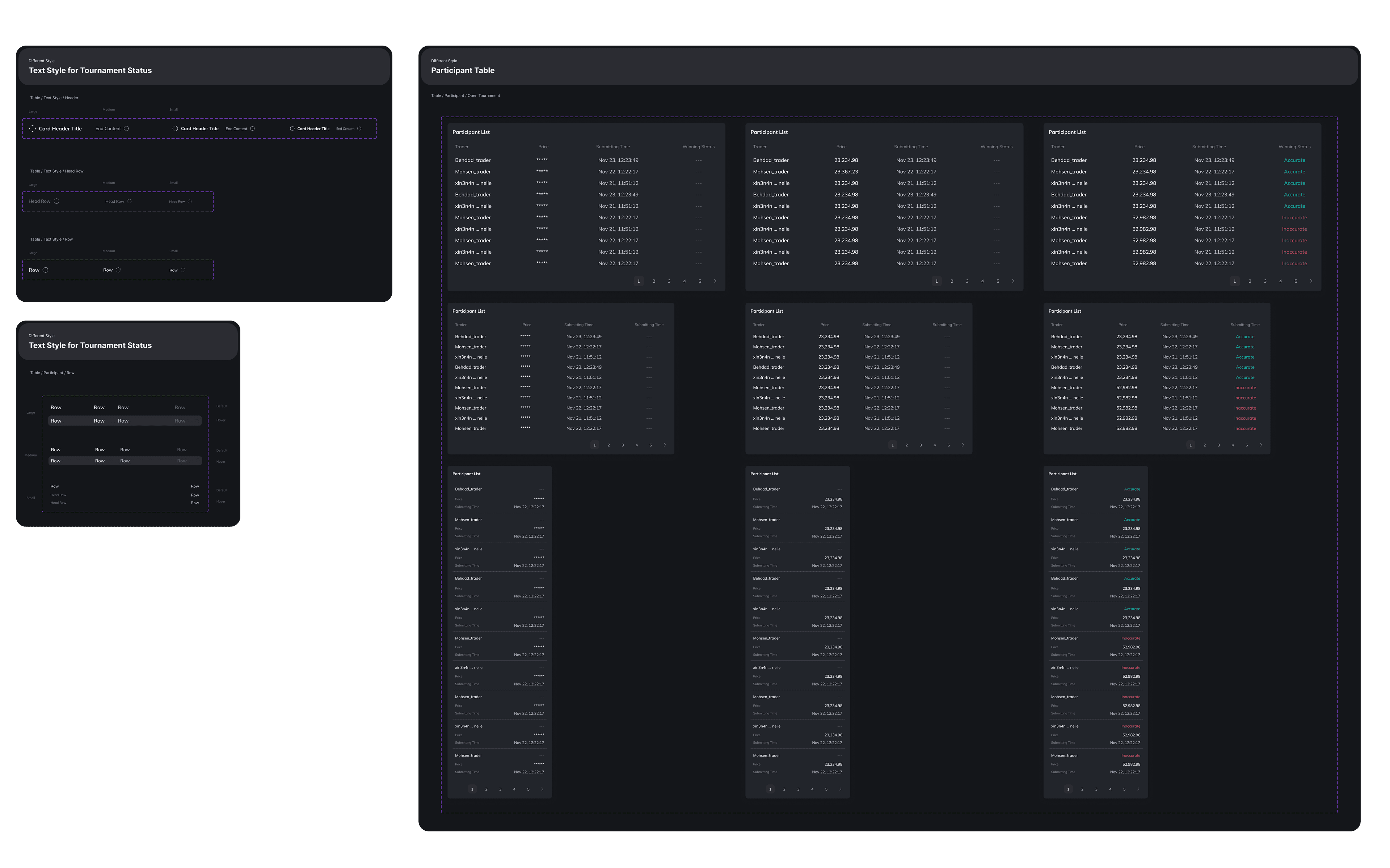Click 'Table / Text Style / Header' label
The width and height of the screenshot is (1390, 868).
(54, 98)
